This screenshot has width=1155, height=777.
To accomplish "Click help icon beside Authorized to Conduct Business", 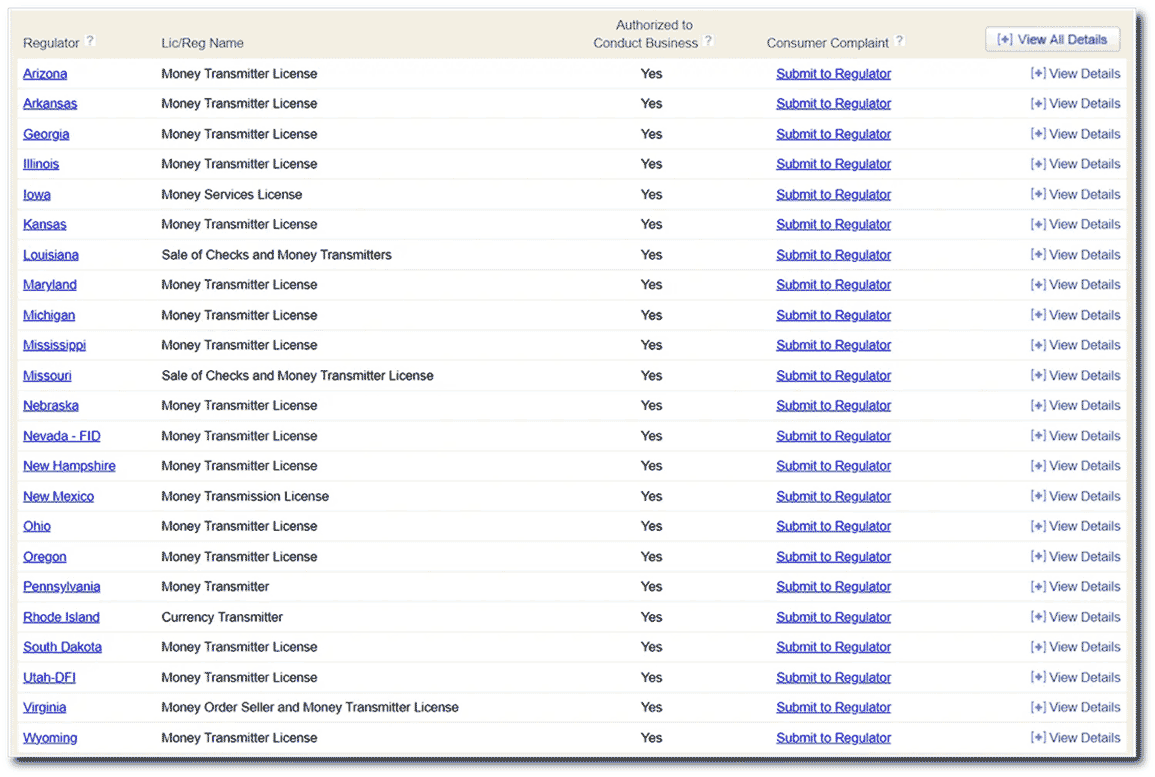I will (x=709, y=42).
